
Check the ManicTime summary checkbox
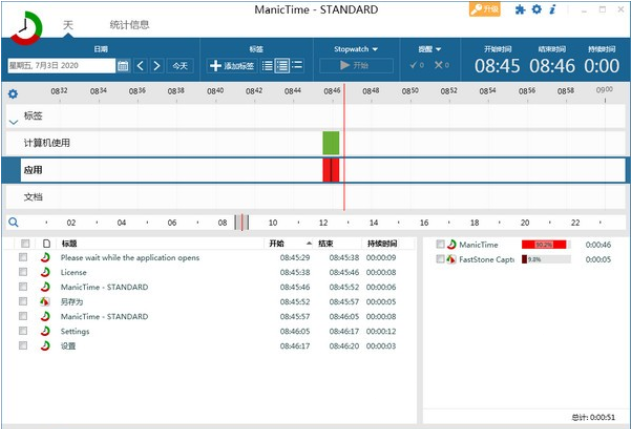[x=440, y=244]
